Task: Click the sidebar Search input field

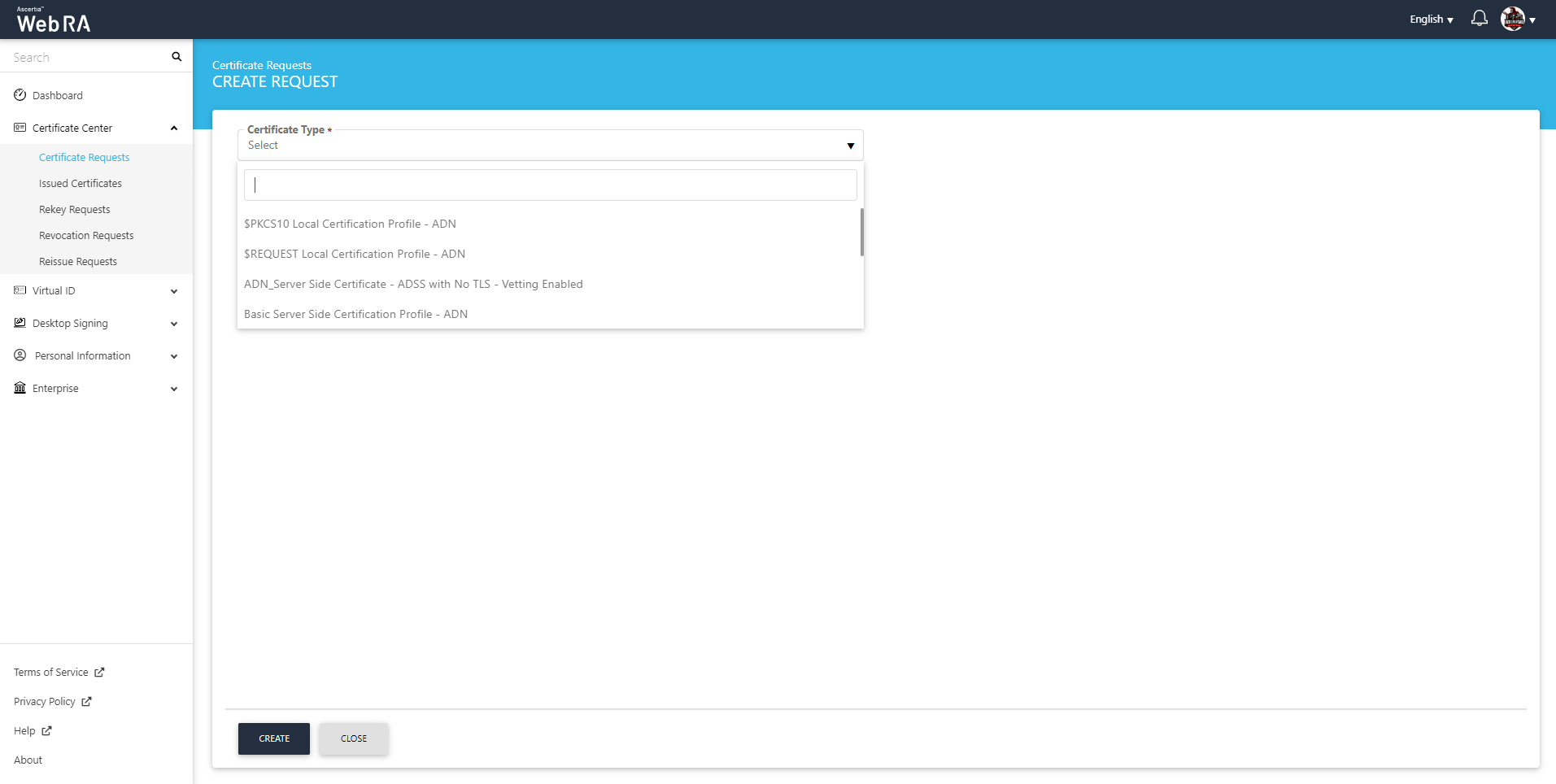Action: click(85, 57)
